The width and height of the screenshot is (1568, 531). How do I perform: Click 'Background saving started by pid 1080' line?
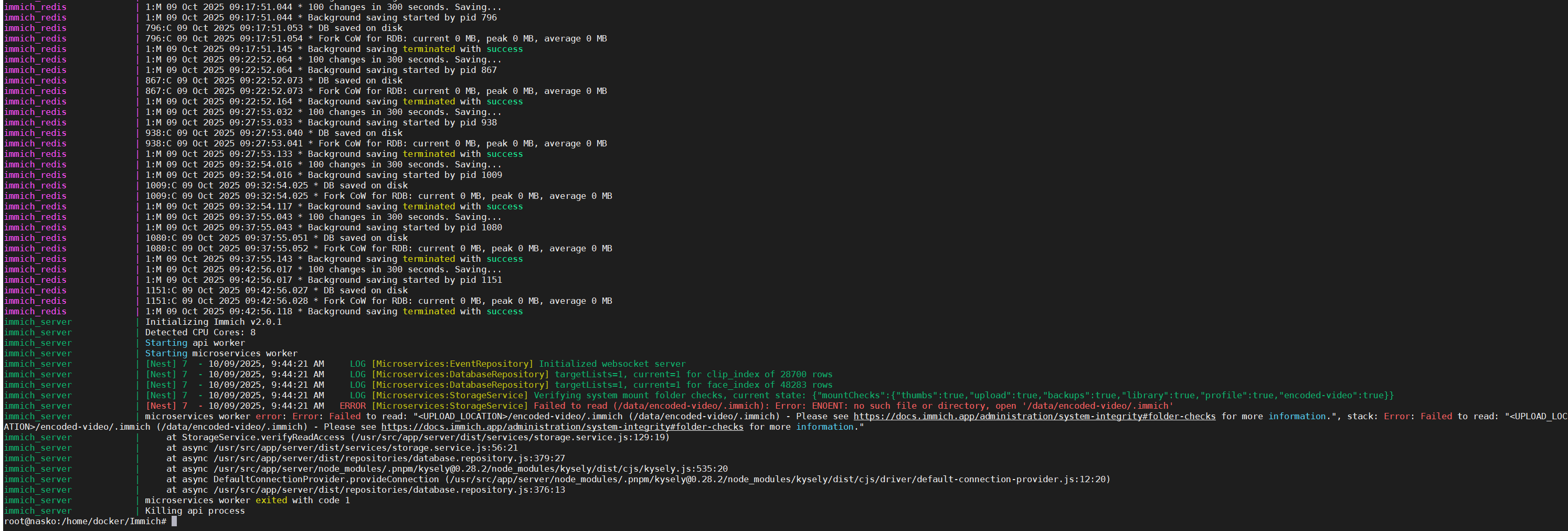tap(324, 228)
